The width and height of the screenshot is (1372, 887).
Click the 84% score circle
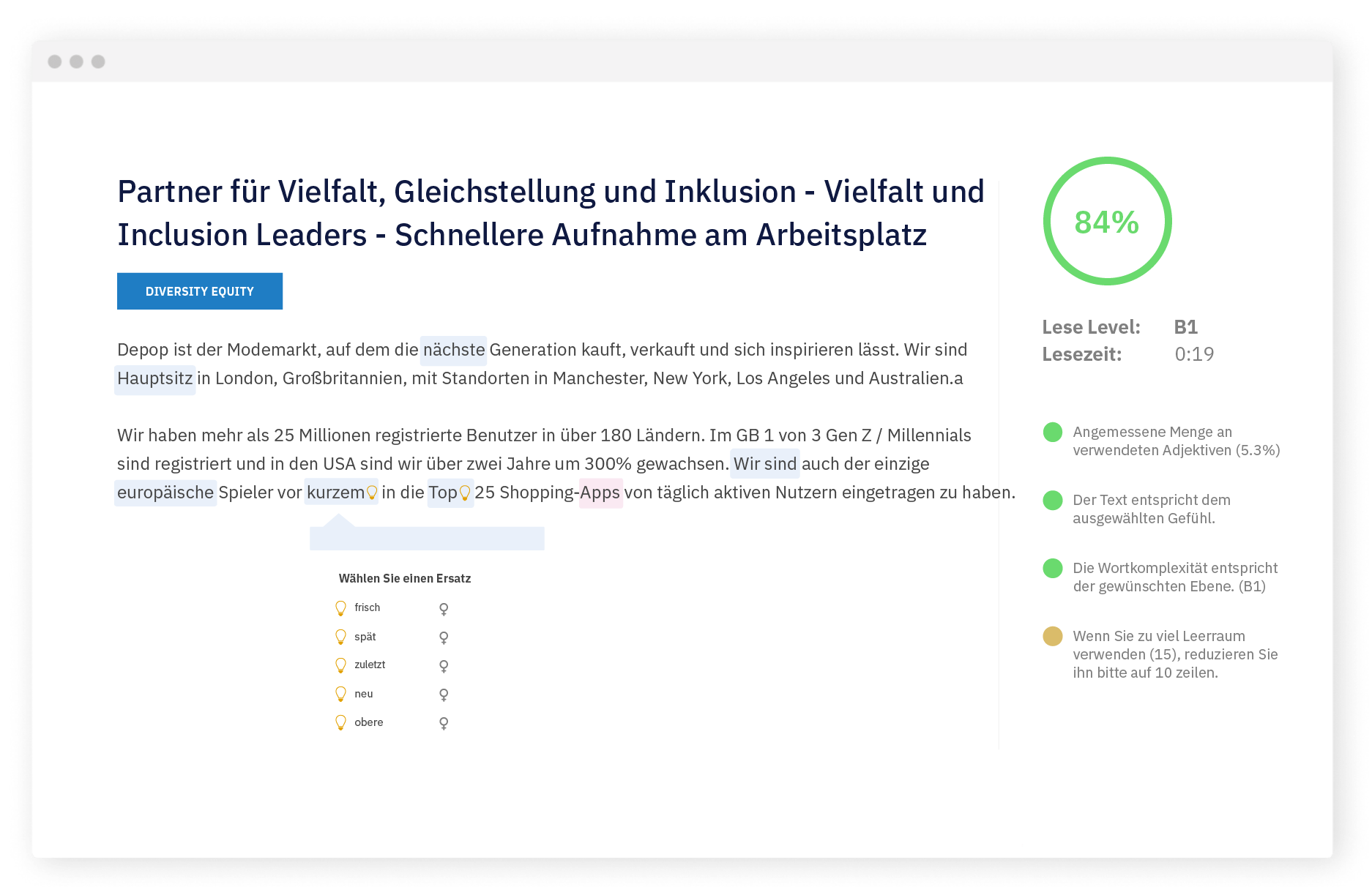point(1107,221)
